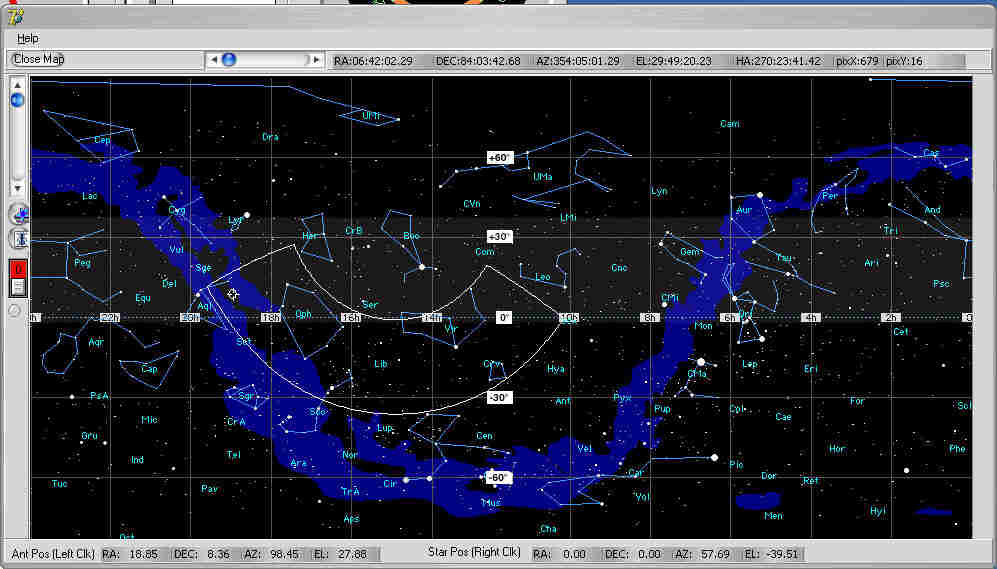Click the UMa constellation label on map

click(x=542, y=177)
